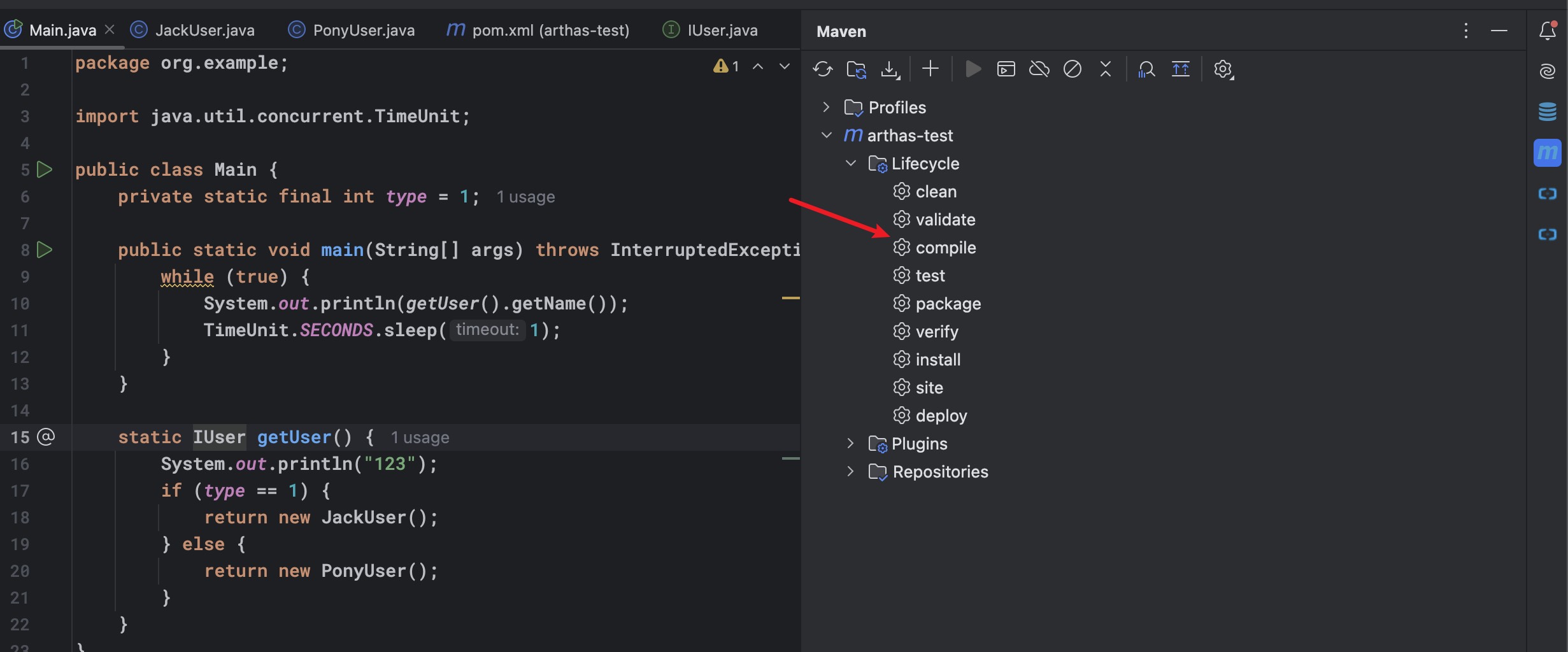Screen dimensions: 1568x652
Task: Click the Maven toolbar icon before settings
Action: click(x=1181, y=69)
